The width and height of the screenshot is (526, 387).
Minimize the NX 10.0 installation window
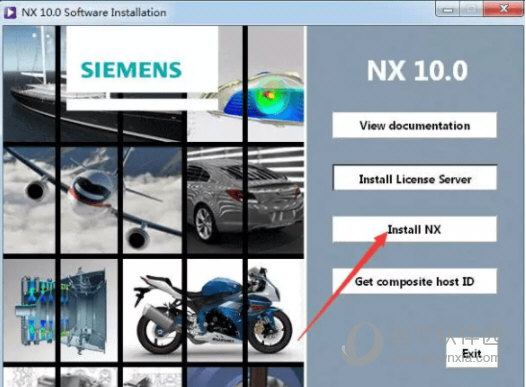click(x=448, y=9)
